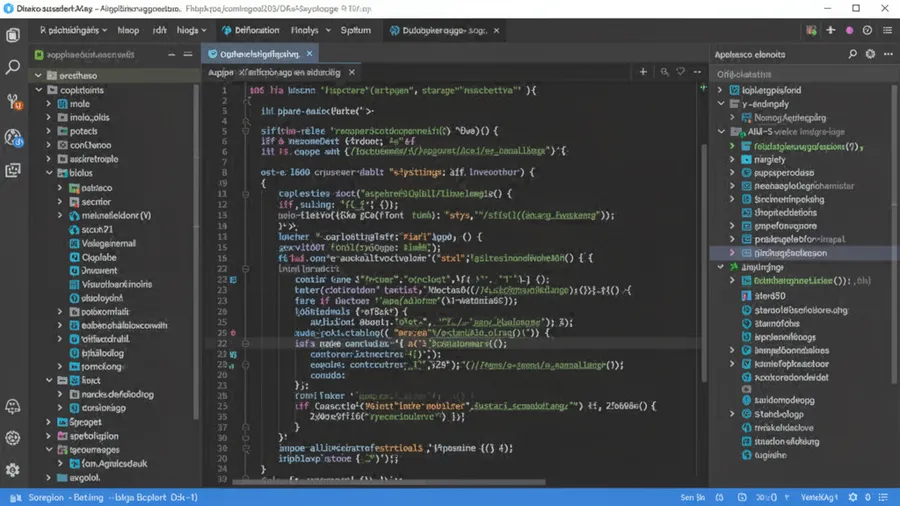Click the circular wheel icon above the settings gear

click(x=13, y=438)
